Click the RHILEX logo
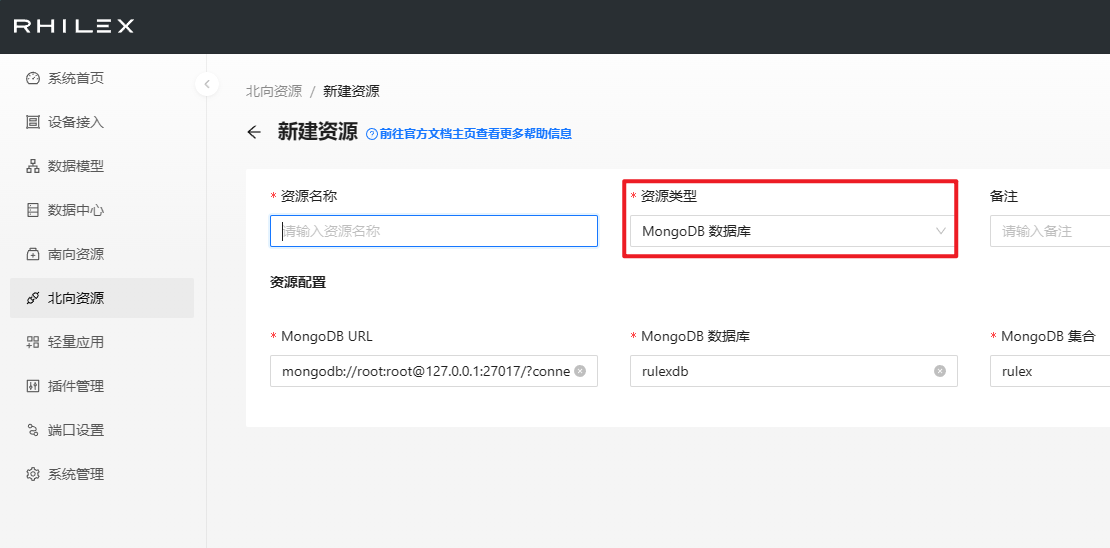Image resolution: width=1110 pixels, height=548 pixels. click(x=74, y=26)
